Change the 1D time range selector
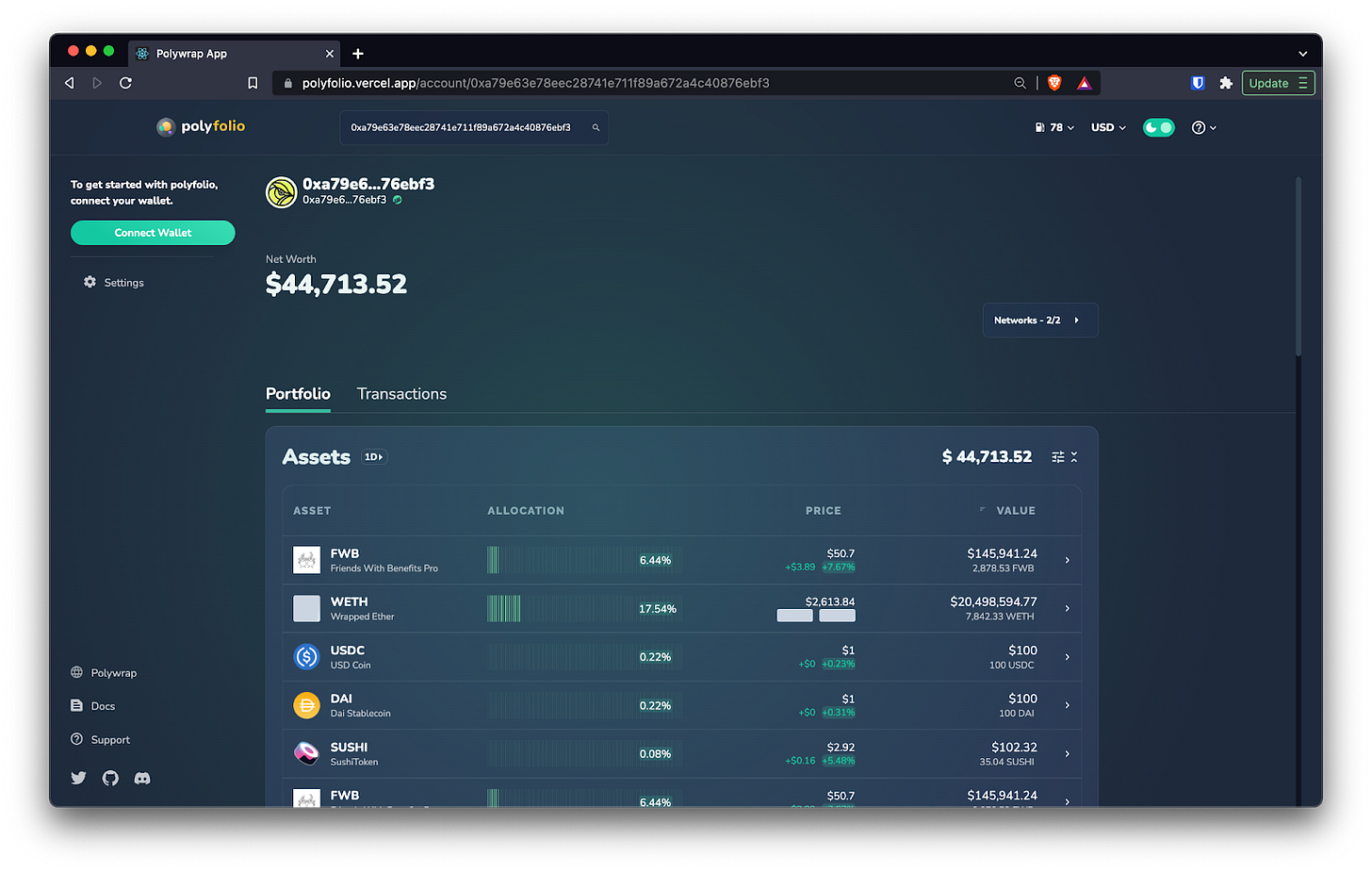This screenshot has width=1372, height=872. tap(374, 457)
